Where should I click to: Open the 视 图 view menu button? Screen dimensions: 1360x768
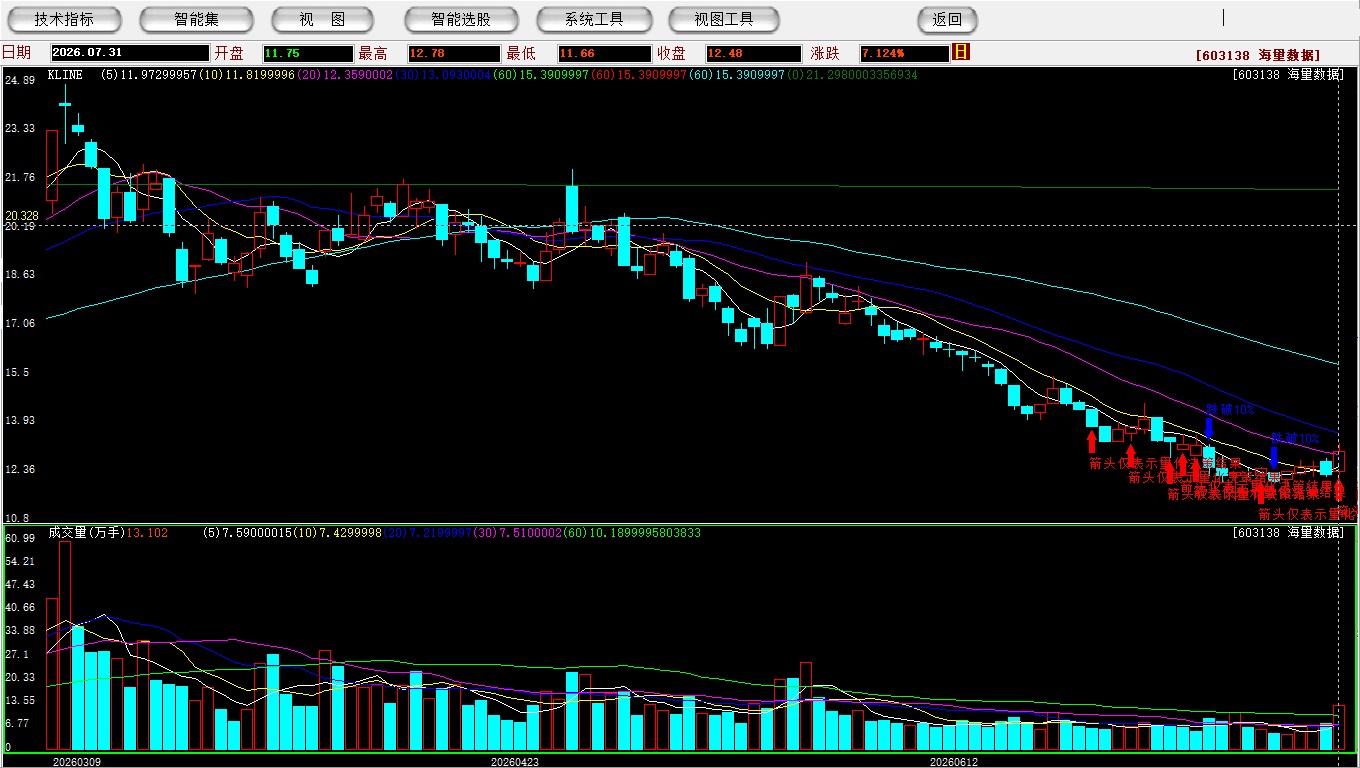322,19
